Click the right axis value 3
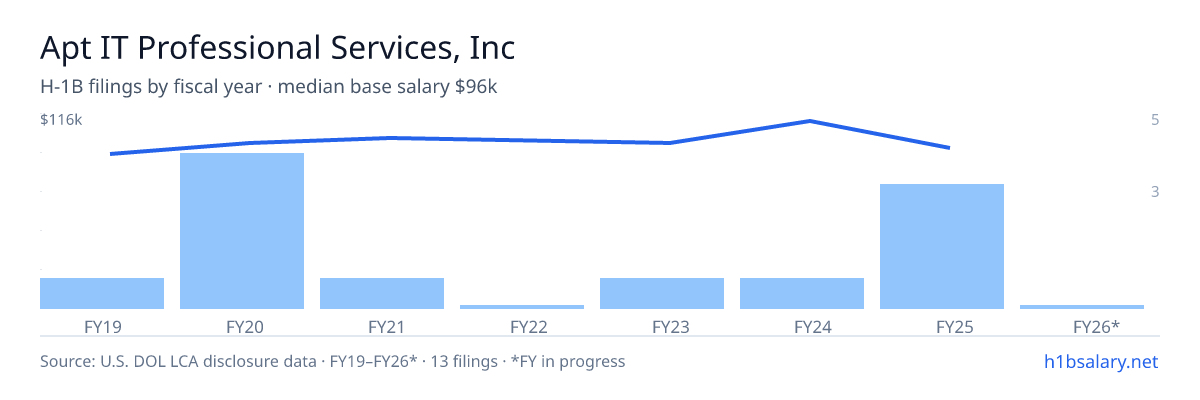This screenshot has width=1200, height=400. 1155,191
